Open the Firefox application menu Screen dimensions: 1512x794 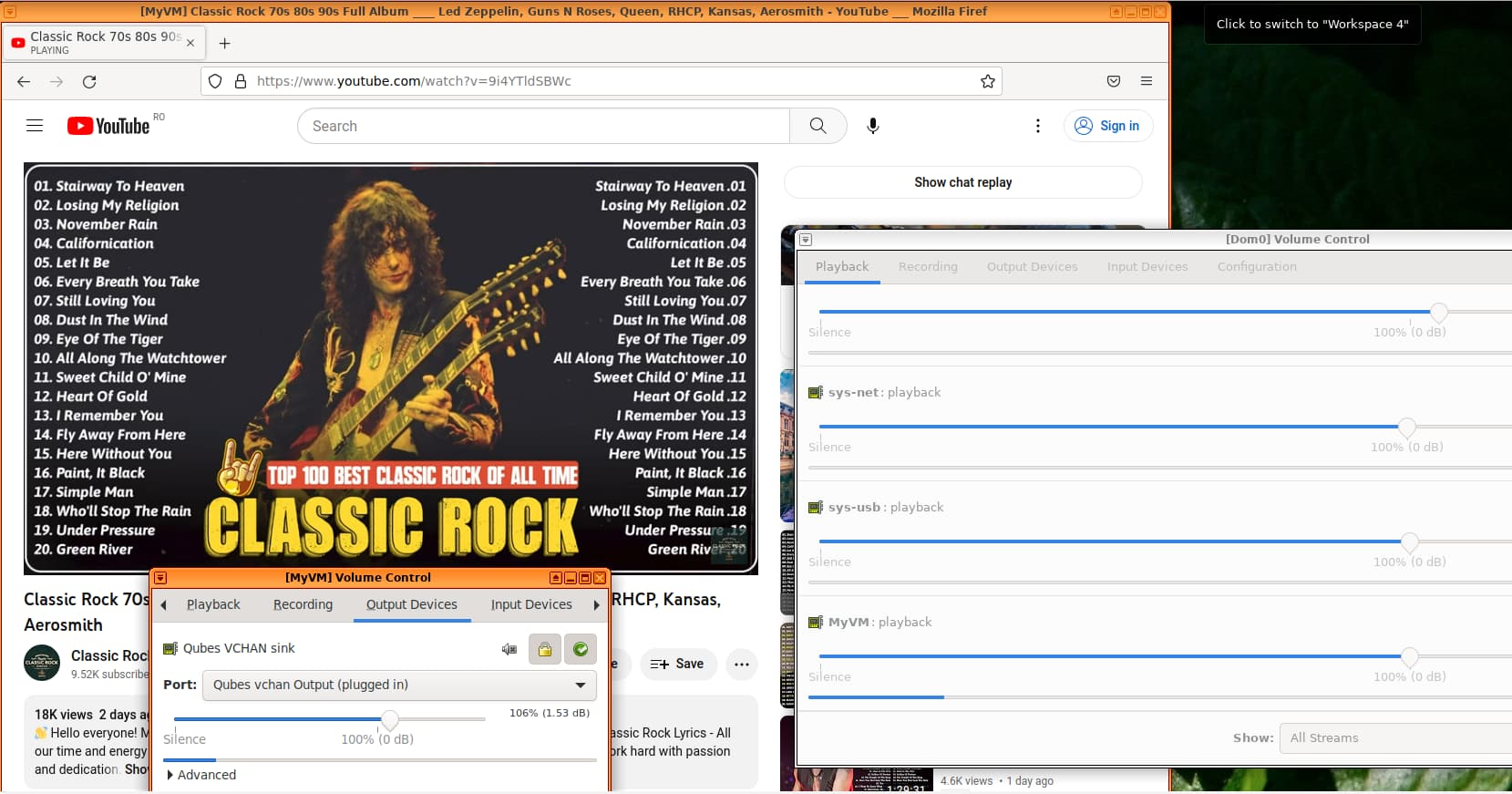(x=1147, y=81)
